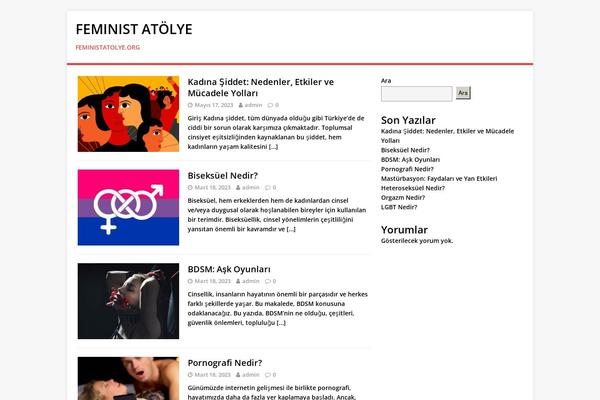Image resolution: width=600 pixels, height=400 pixels.
Task: Open sidebar link 'LGBT Nedir?'
Action: click(x=399, y=207)
